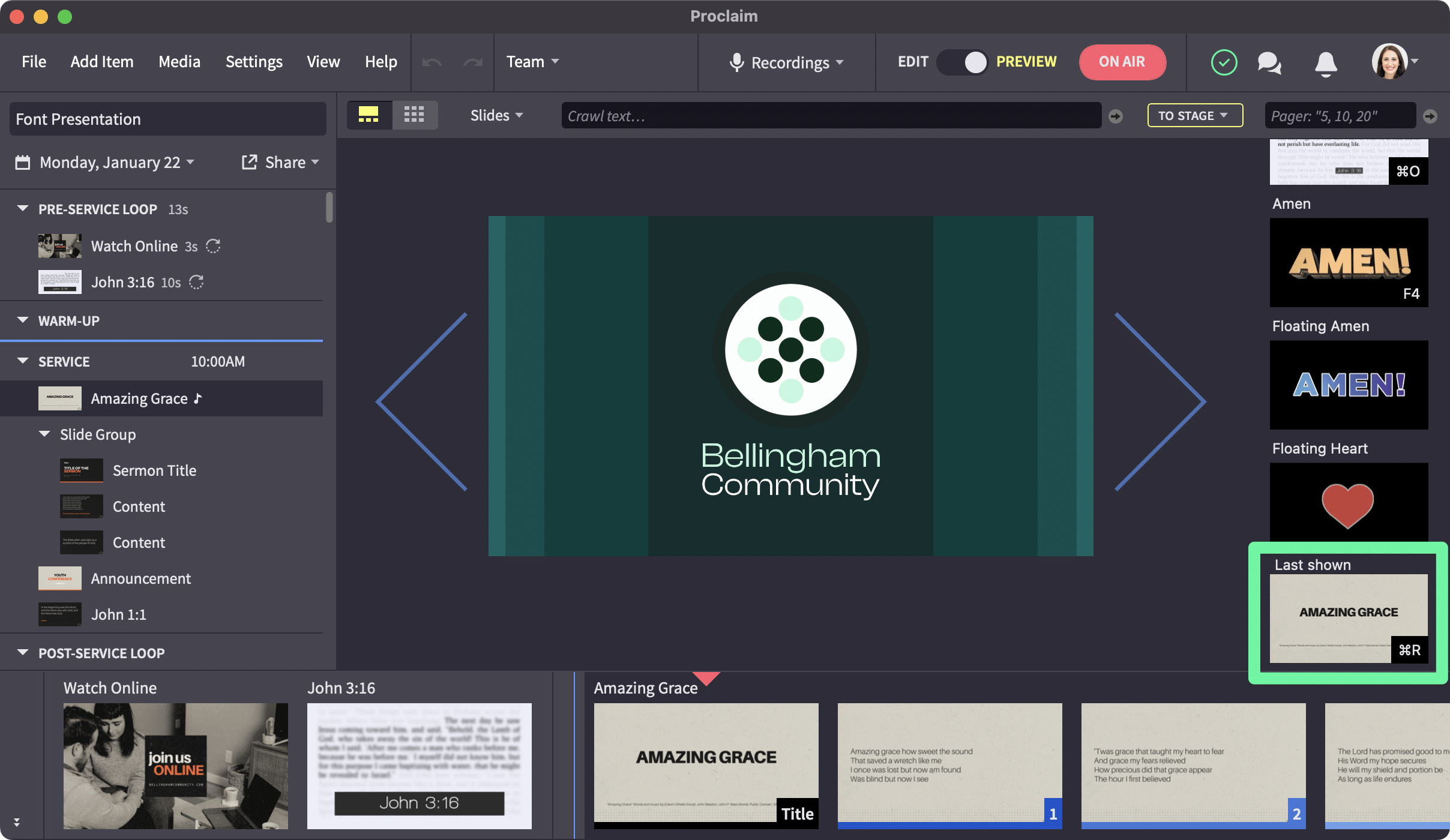Click the TO STAGE button
1450x840 pixels.
1193,115
